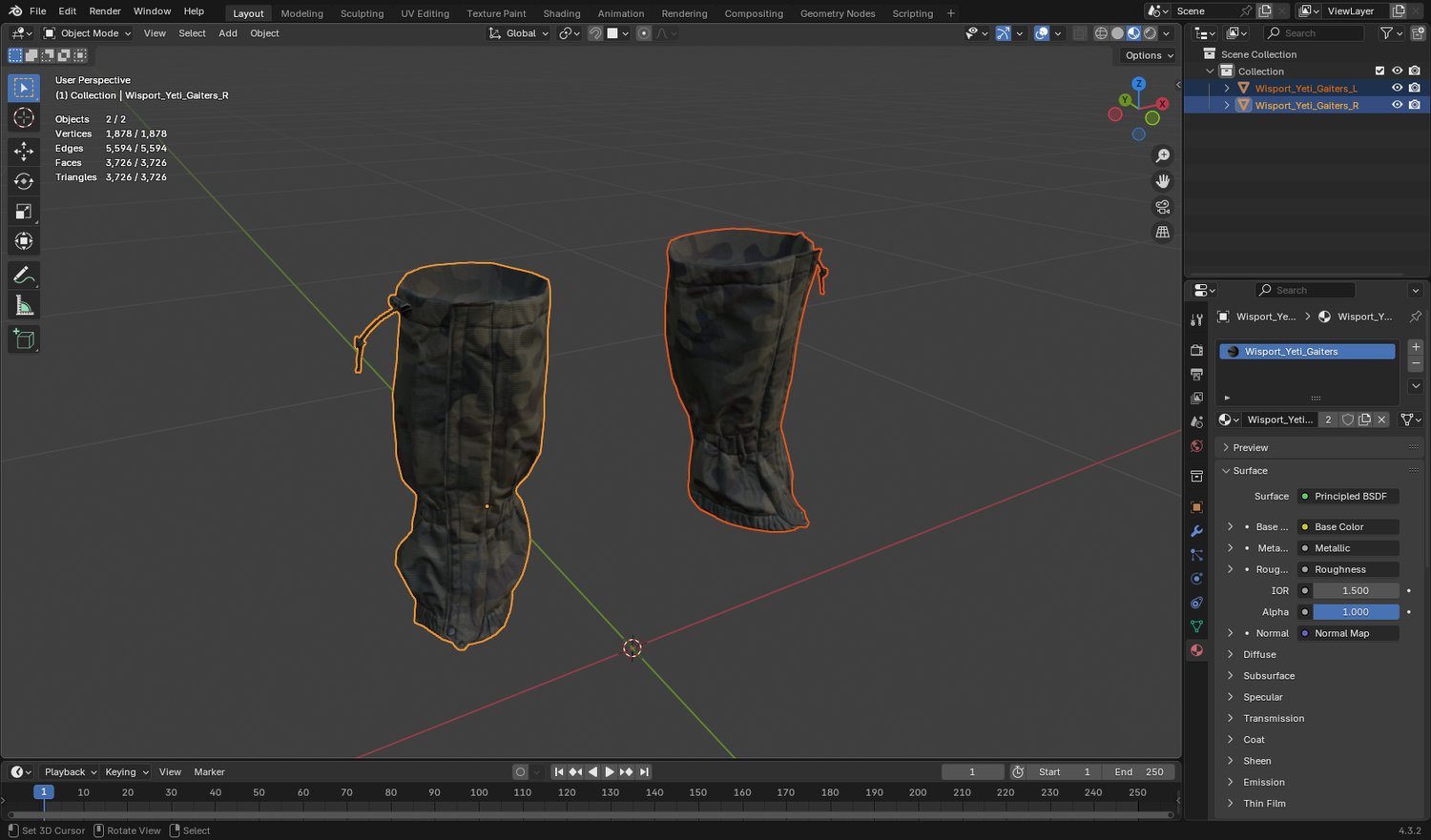
Task: Disable rendering for Wisport_Yeti_Gaiters_R
Action: [x=1414, y=105]
